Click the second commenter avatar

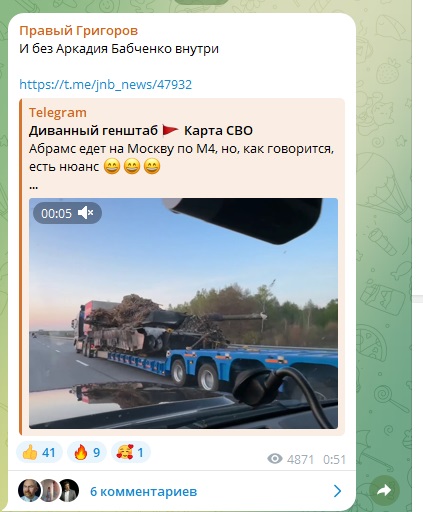[49, 490]
